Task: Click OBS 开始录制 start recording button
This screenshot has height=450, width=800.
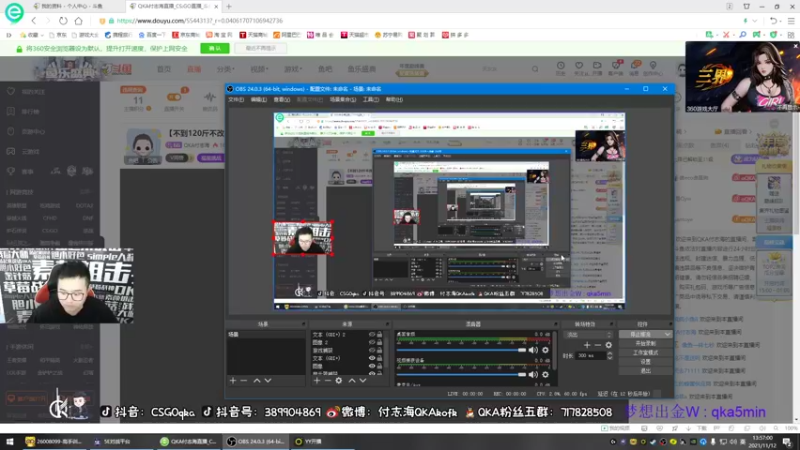Action: 645,344
